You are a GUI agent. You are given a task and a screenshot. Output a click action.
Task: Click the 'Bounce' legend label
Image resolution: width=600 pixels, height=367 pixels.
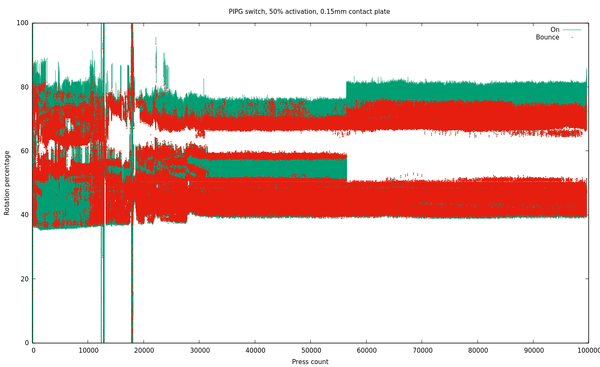tap(548, 37)
